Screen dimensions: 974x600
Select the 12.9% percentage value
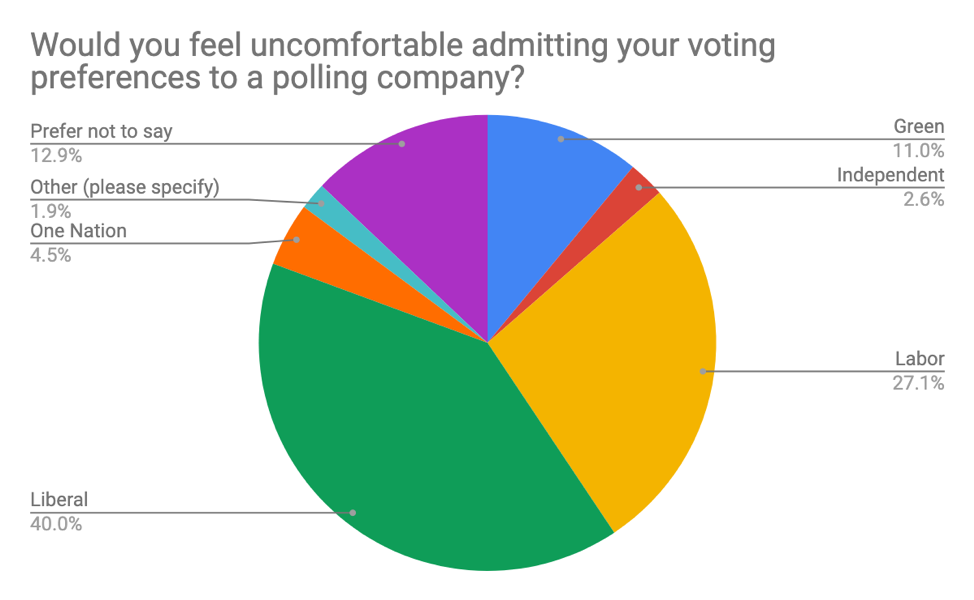[56, 155]
